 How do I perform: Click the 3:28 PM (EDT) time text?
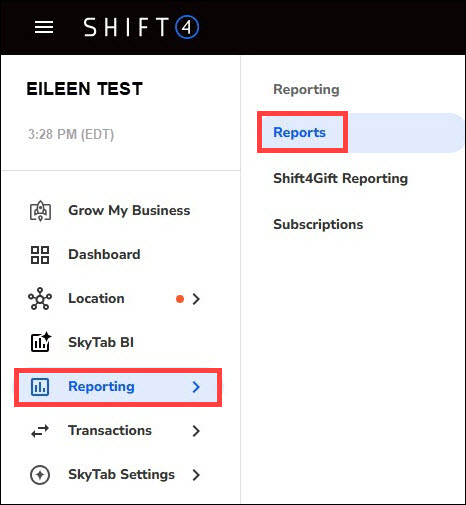[x=71, y=134]
